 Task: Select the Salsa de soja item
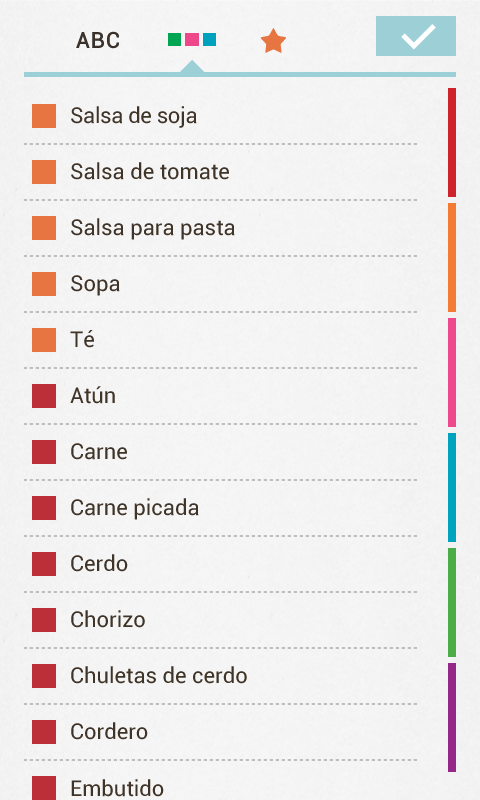[x=220, y=116]
